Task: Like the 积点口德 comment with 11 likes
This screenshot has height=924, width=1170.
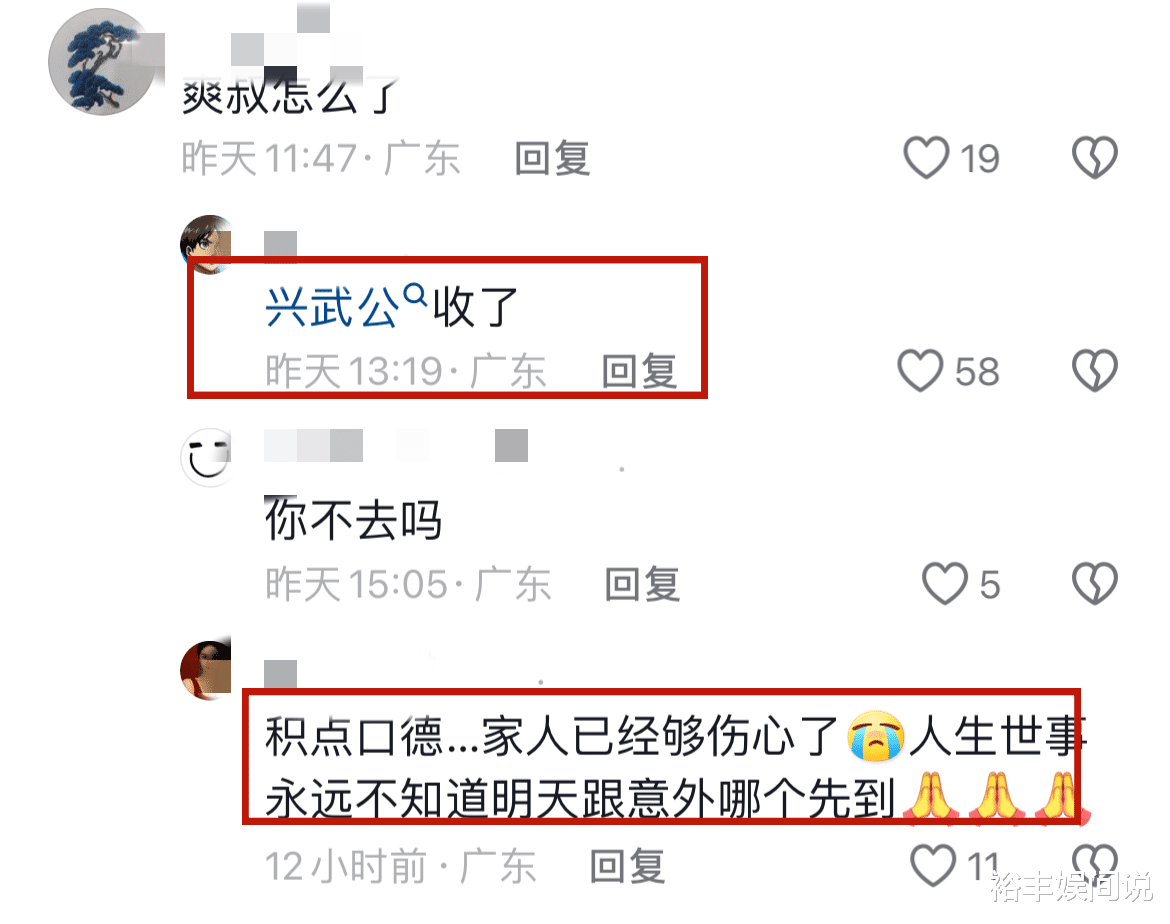Action: pyautogui.click(x=933, y=865)
